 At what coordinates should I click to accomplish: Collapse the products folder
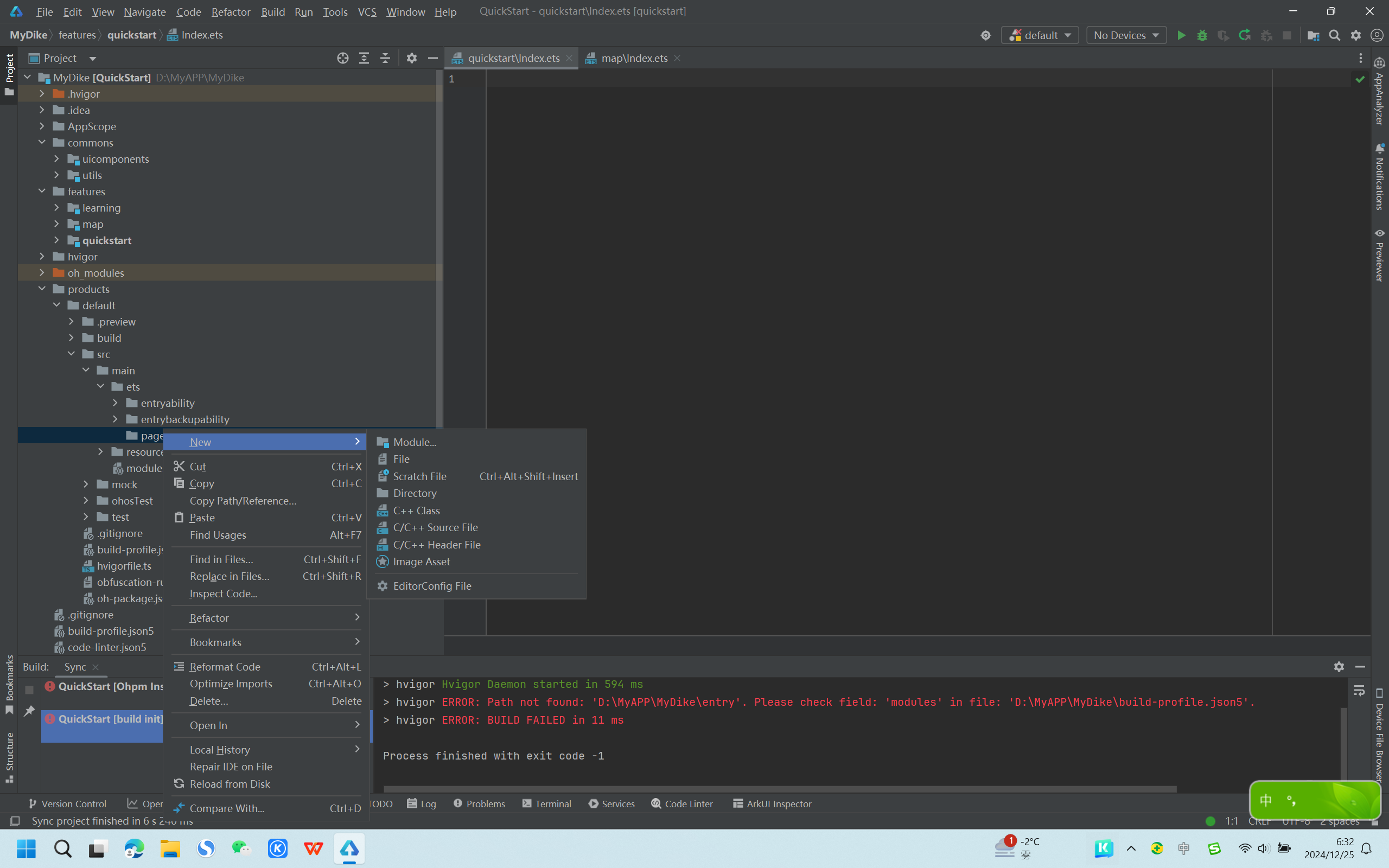pyautogui.click(x=42, y=289)
